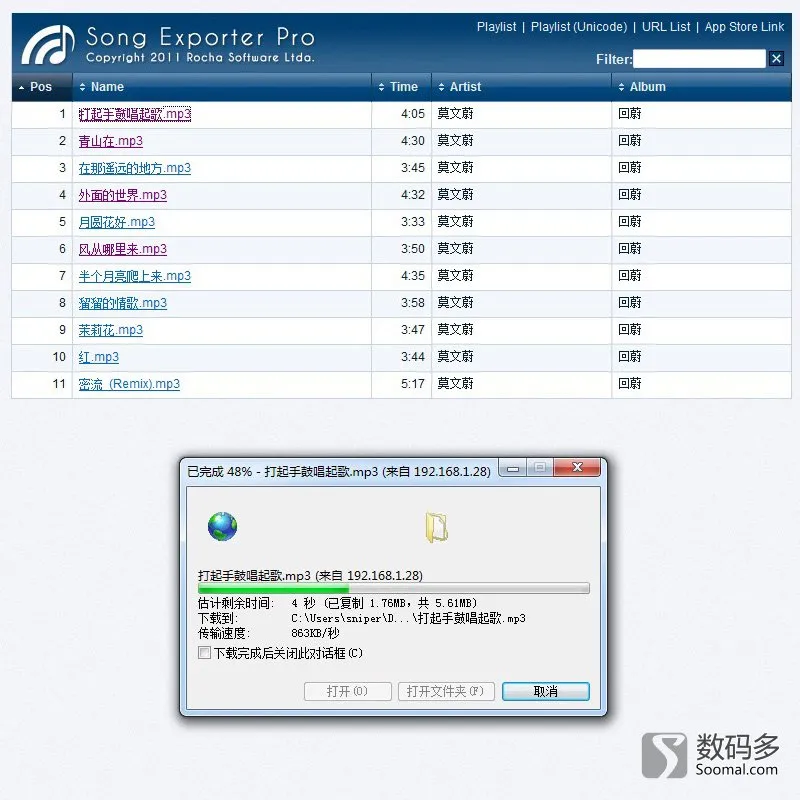Click album 回蔚 in row 11
This screenshot has height=800, width=800.
(630, 384)
